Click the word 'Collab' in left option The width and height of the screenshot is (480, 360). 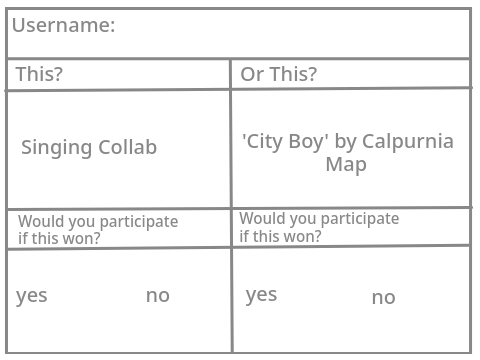(x=128, y=147)
